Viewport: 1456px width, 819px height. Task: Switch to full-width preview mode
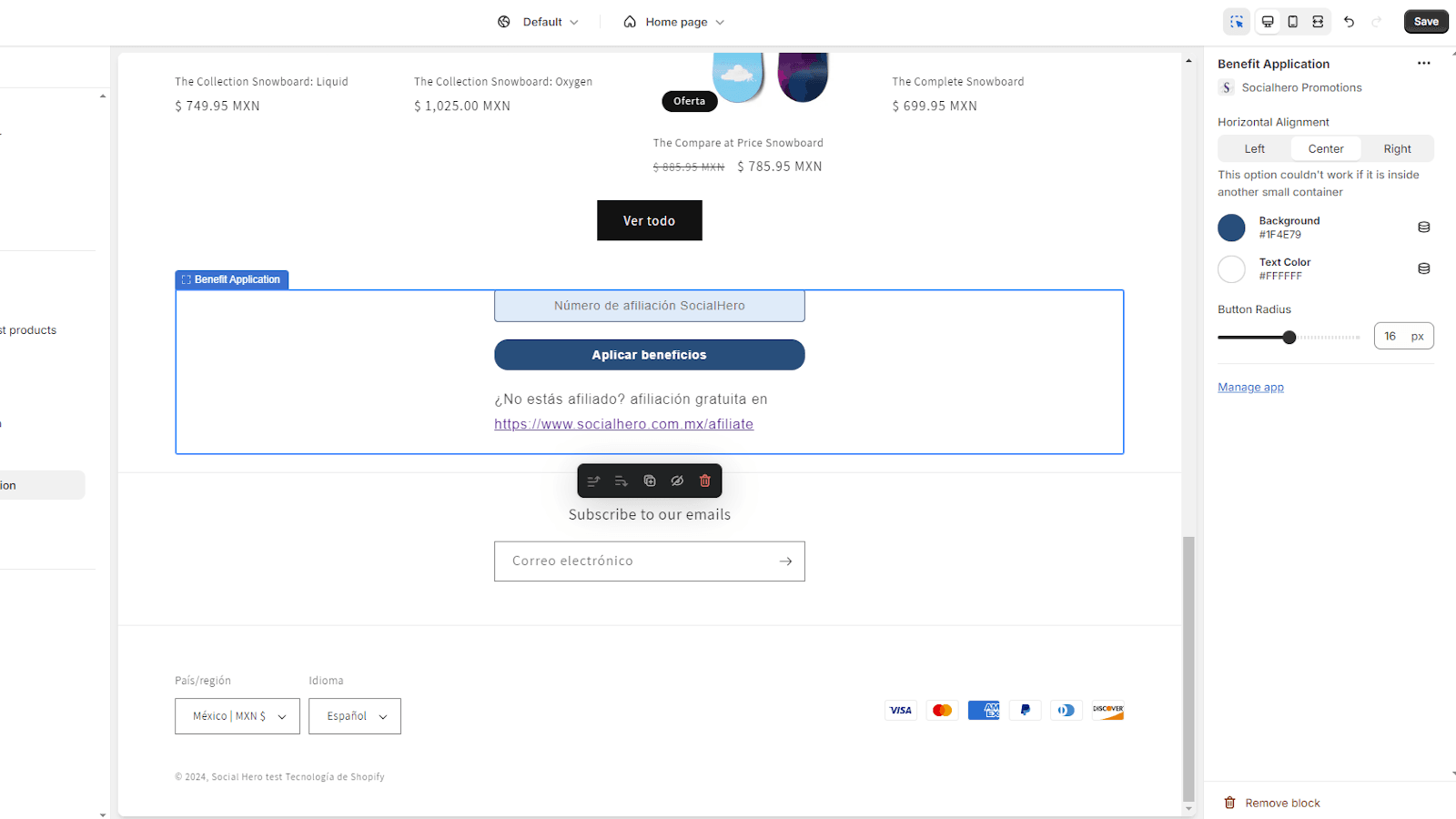(1318, 21)
